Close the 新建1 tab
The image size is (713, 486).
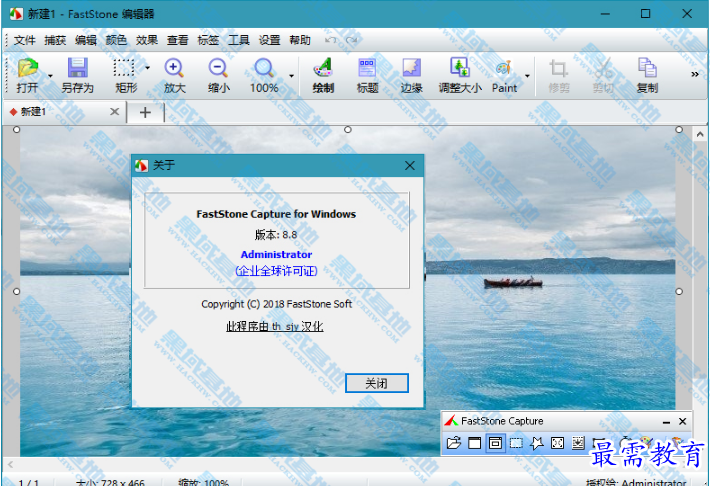tap(115, 111)
